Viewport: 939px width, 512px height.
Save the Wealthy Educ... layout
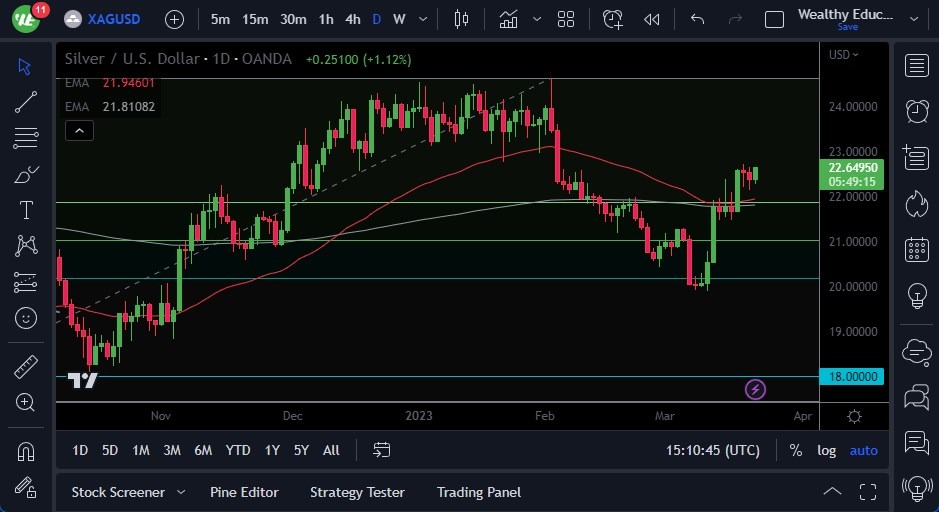click(x=847, y=27)
